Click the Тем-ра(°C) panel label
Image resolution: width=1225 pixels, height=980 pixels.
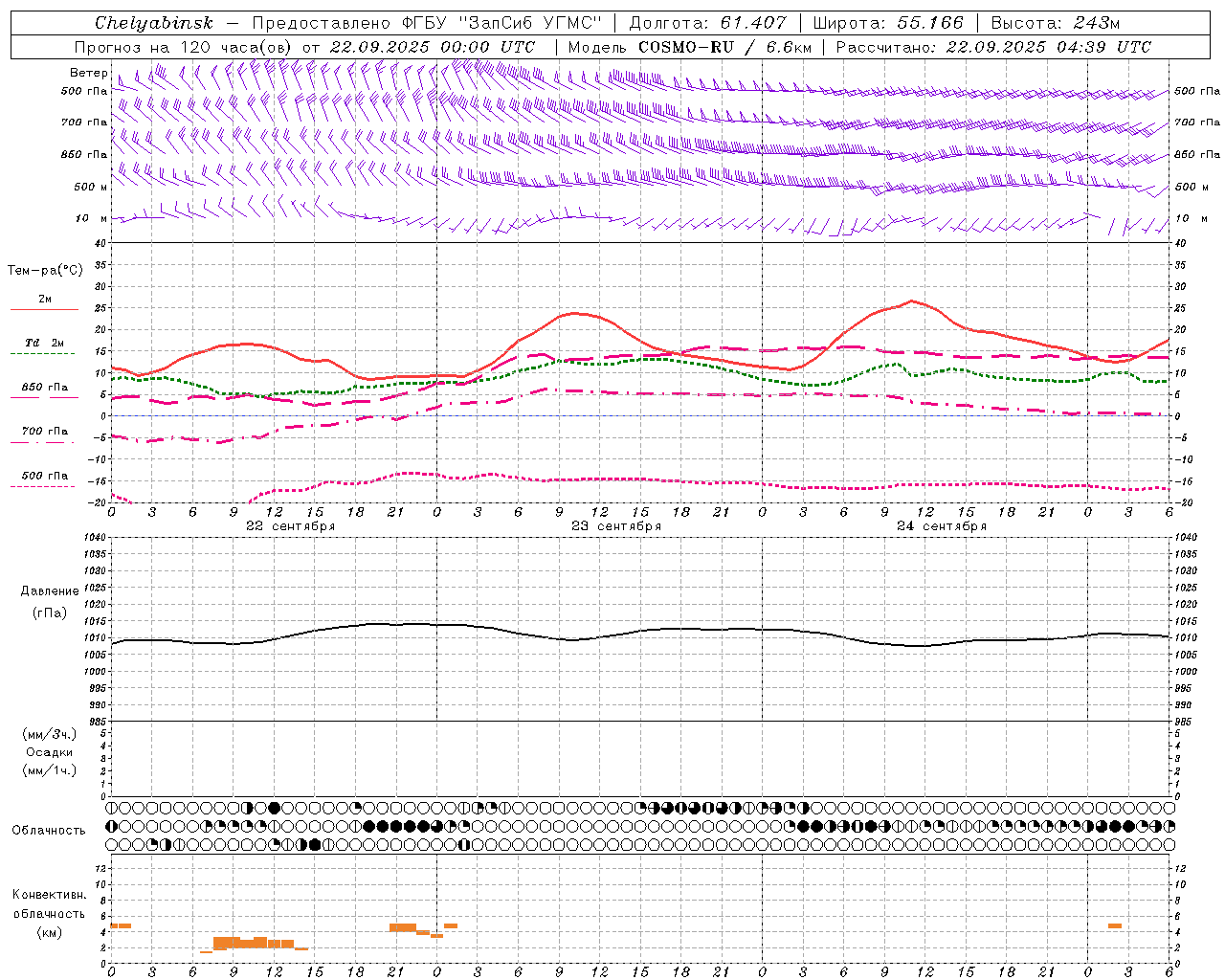click(46, 271)
